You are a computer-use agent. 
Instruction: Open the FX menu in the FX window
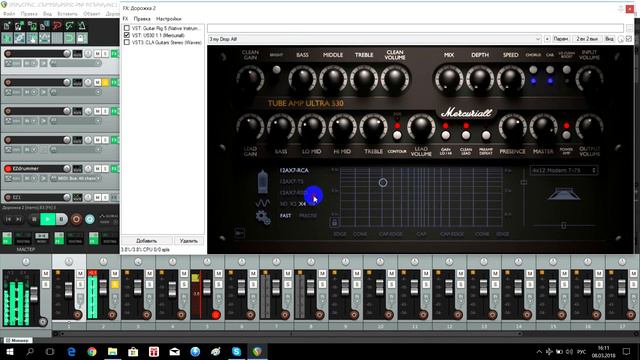(x=125, y=19)
